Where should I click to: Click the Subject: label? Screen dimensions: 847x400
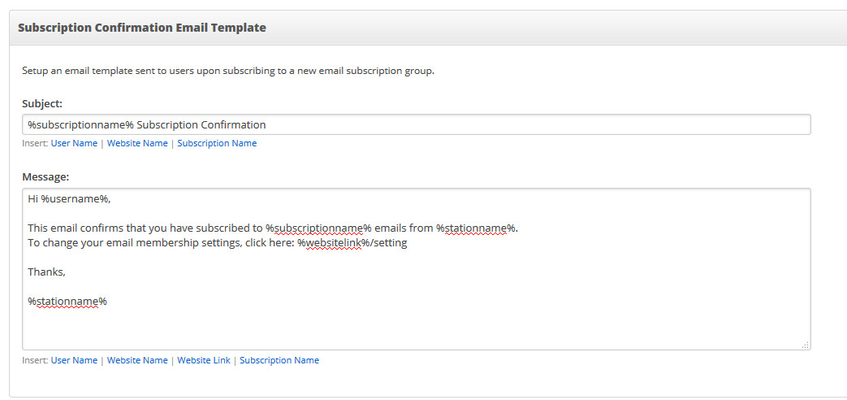(x=42, y=103)
